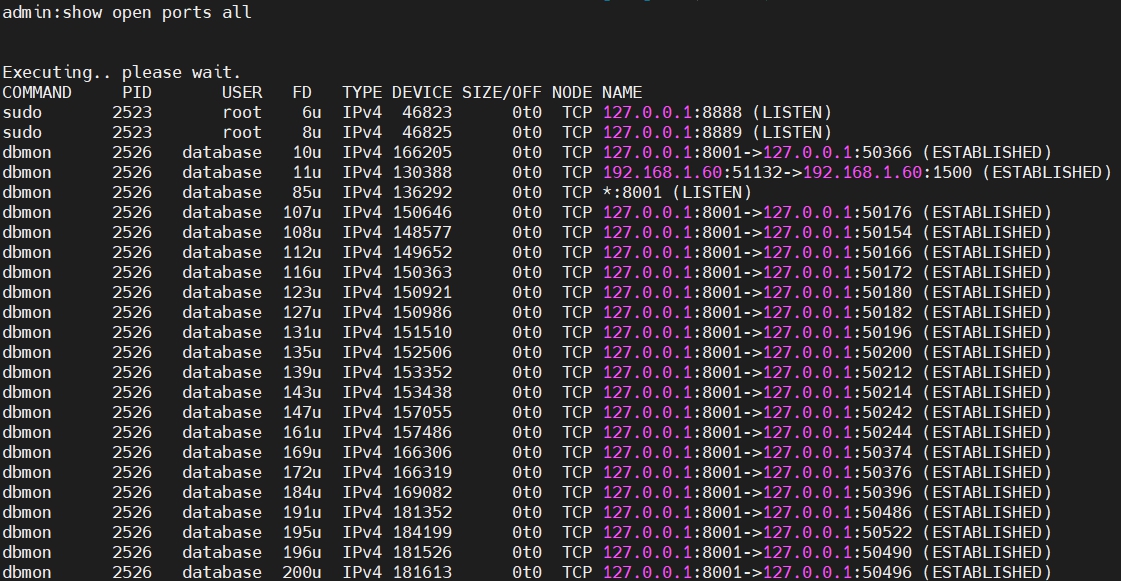Click the COMMAND column header
This screenshot has width=1121, height=581.
pyautogui.click(x=37, y=92)
